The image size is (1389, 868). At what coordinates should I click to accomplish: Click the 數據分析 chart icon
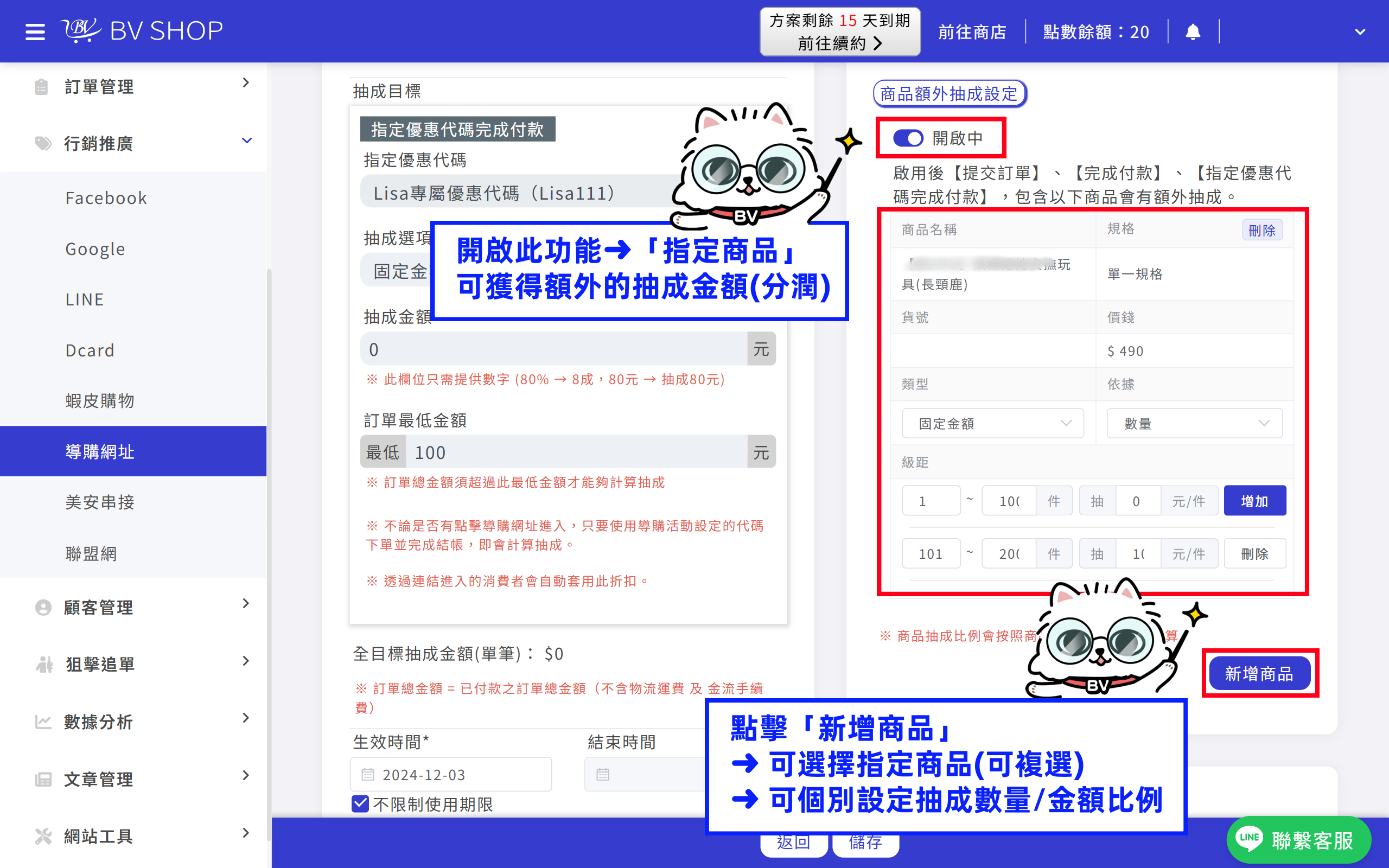pyautogui.click(x=43, y=721)
